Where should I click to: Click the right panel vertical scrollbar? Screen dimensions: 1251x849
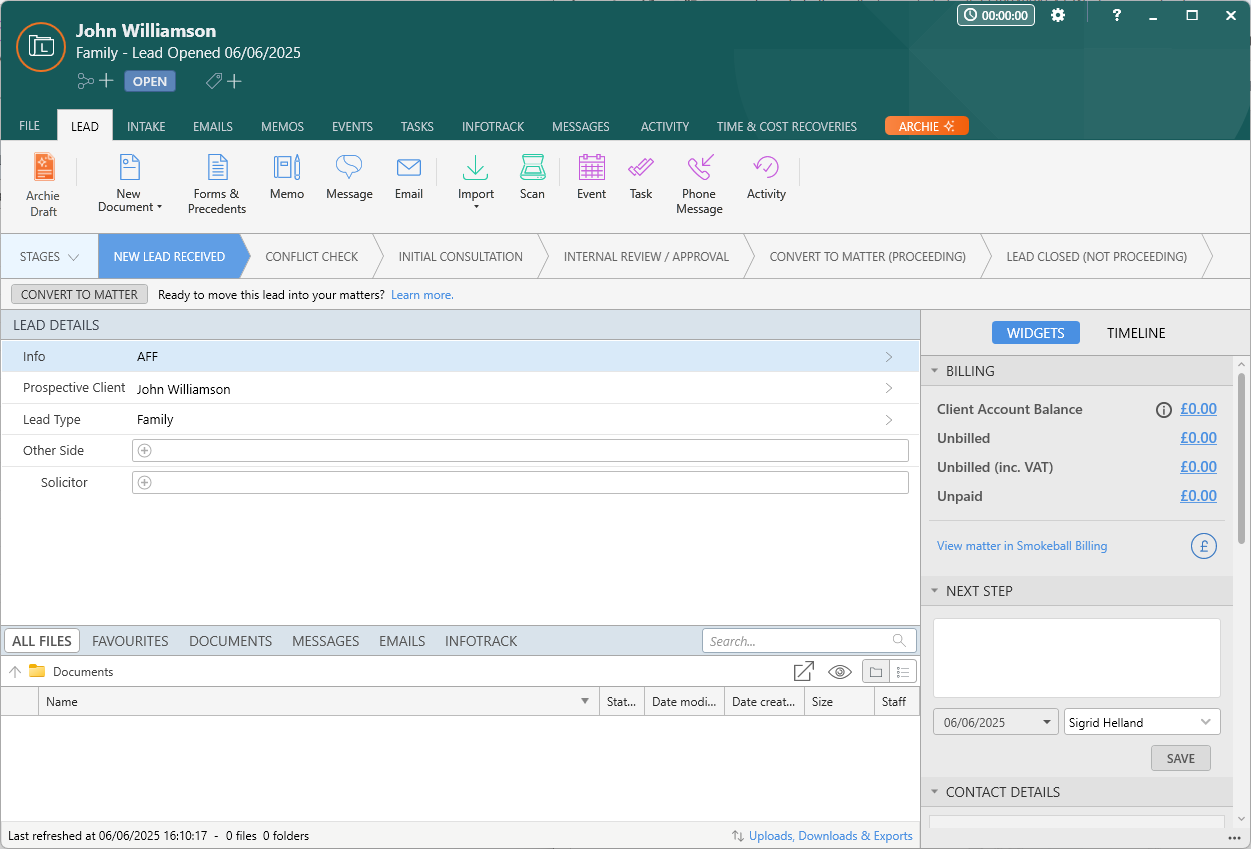pyautogui.click(x=1242, y=458)
